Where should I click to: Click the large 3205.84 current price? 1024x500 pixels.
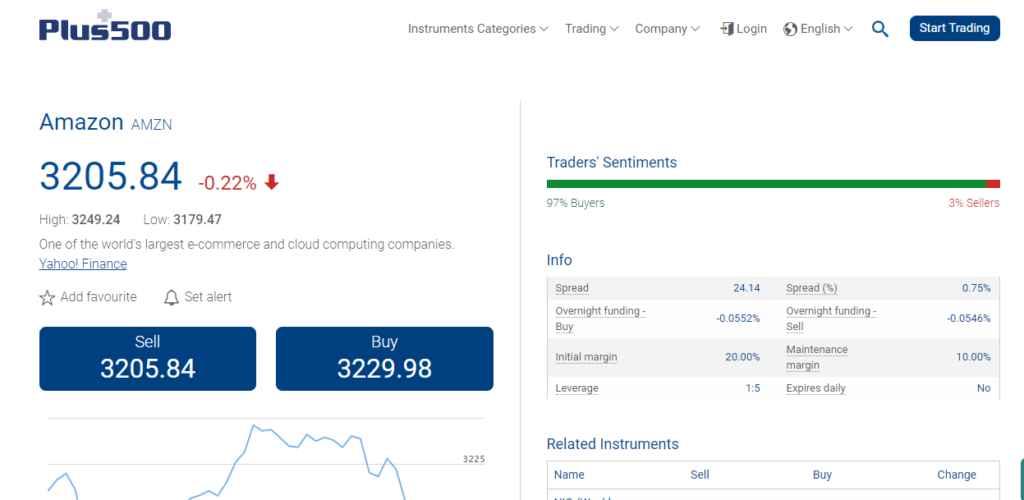click(x=110, y=176)
